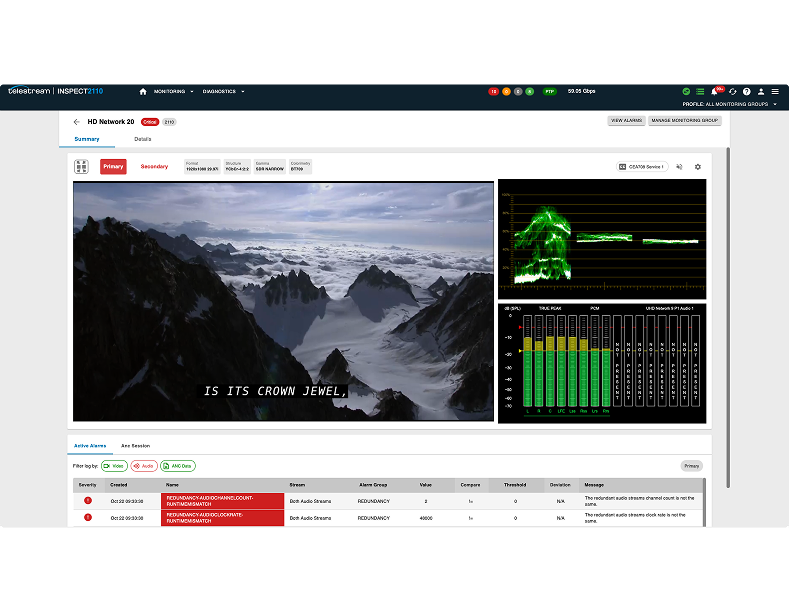Switch to the Details tab

[143, 139]
